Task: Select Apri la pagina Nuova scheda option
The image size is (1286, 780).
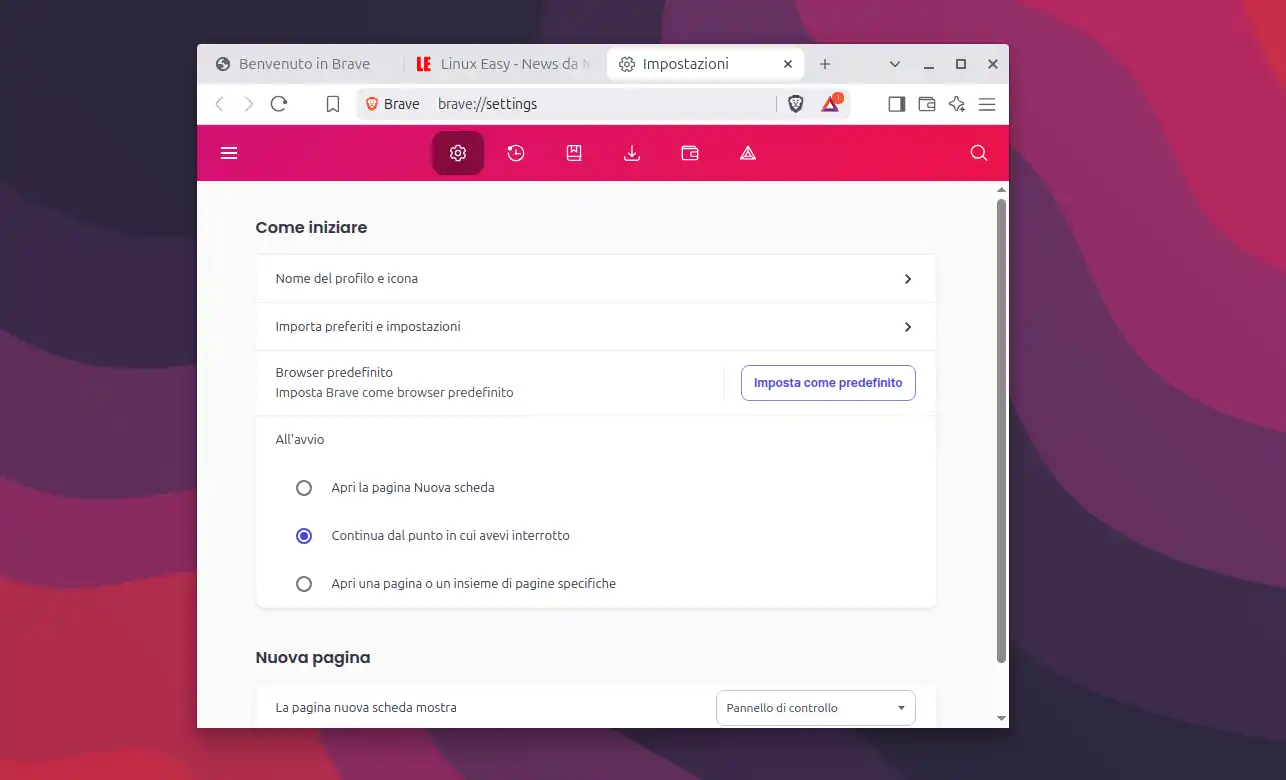Action: tap(304, 488)
